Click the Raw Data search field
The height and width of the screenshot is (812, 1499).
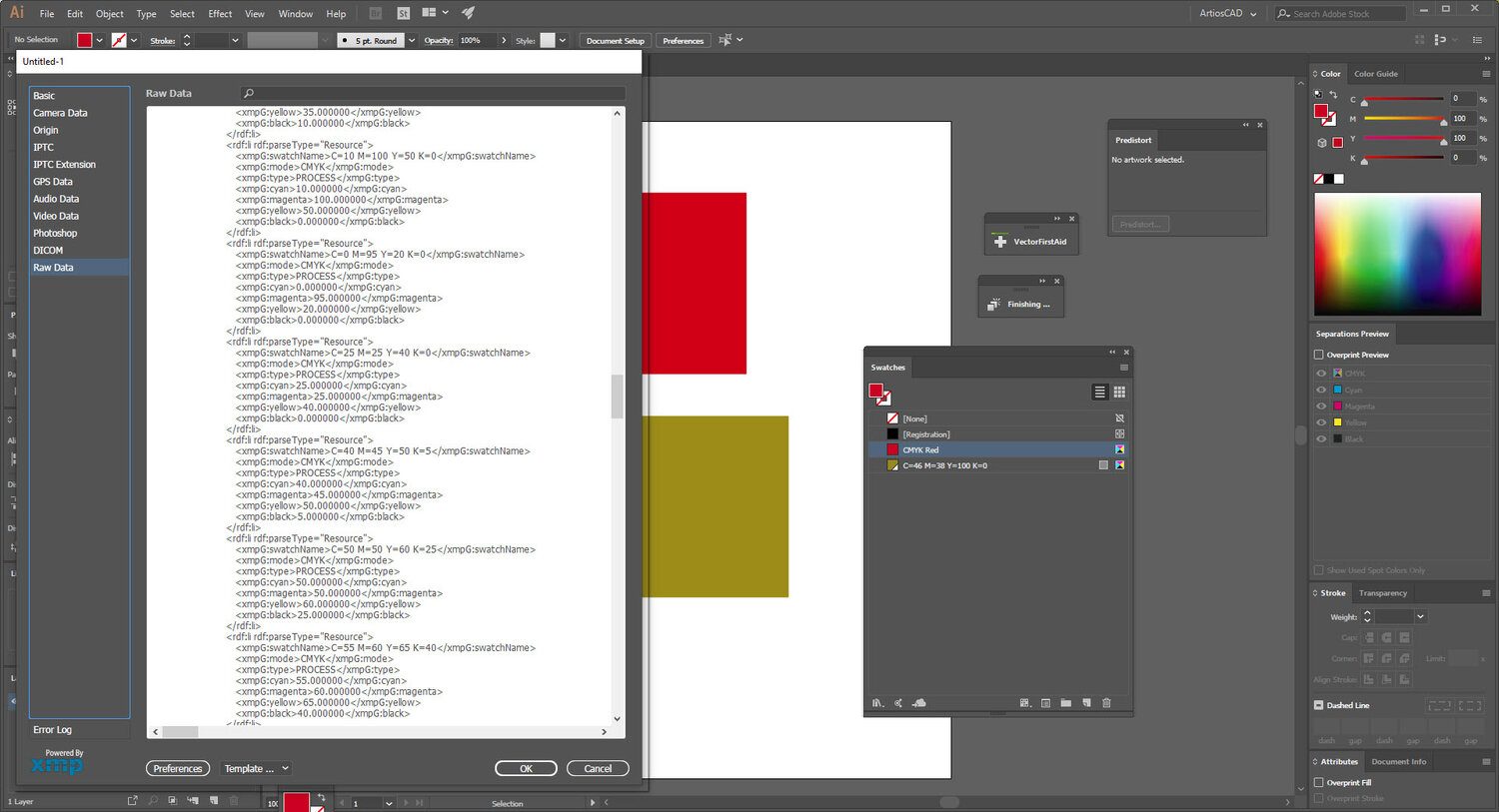(433, 93)
